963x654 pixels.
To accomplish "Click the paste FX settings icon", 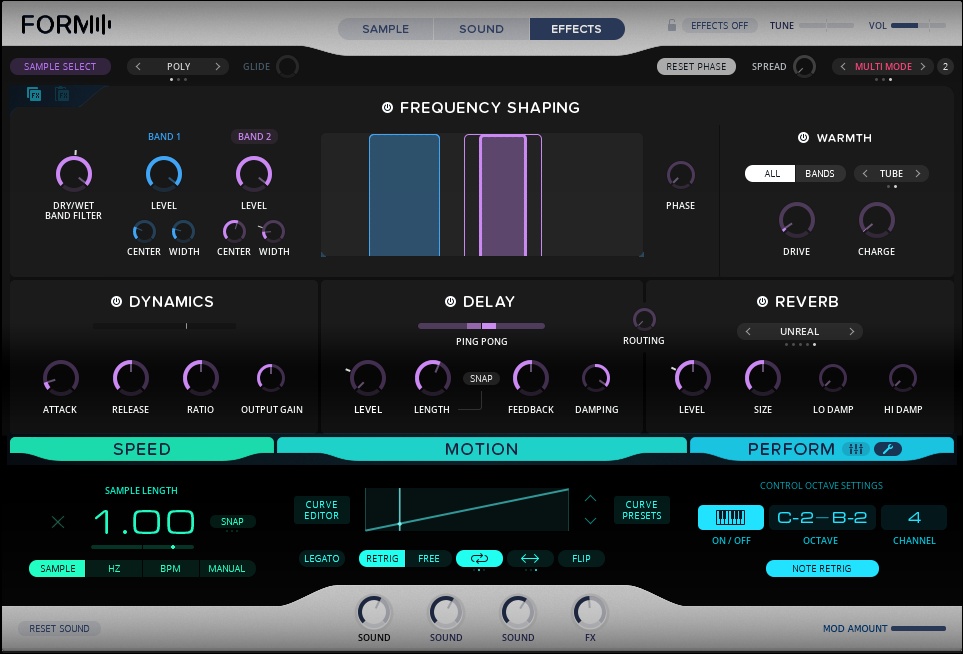I will pos(62,94).
